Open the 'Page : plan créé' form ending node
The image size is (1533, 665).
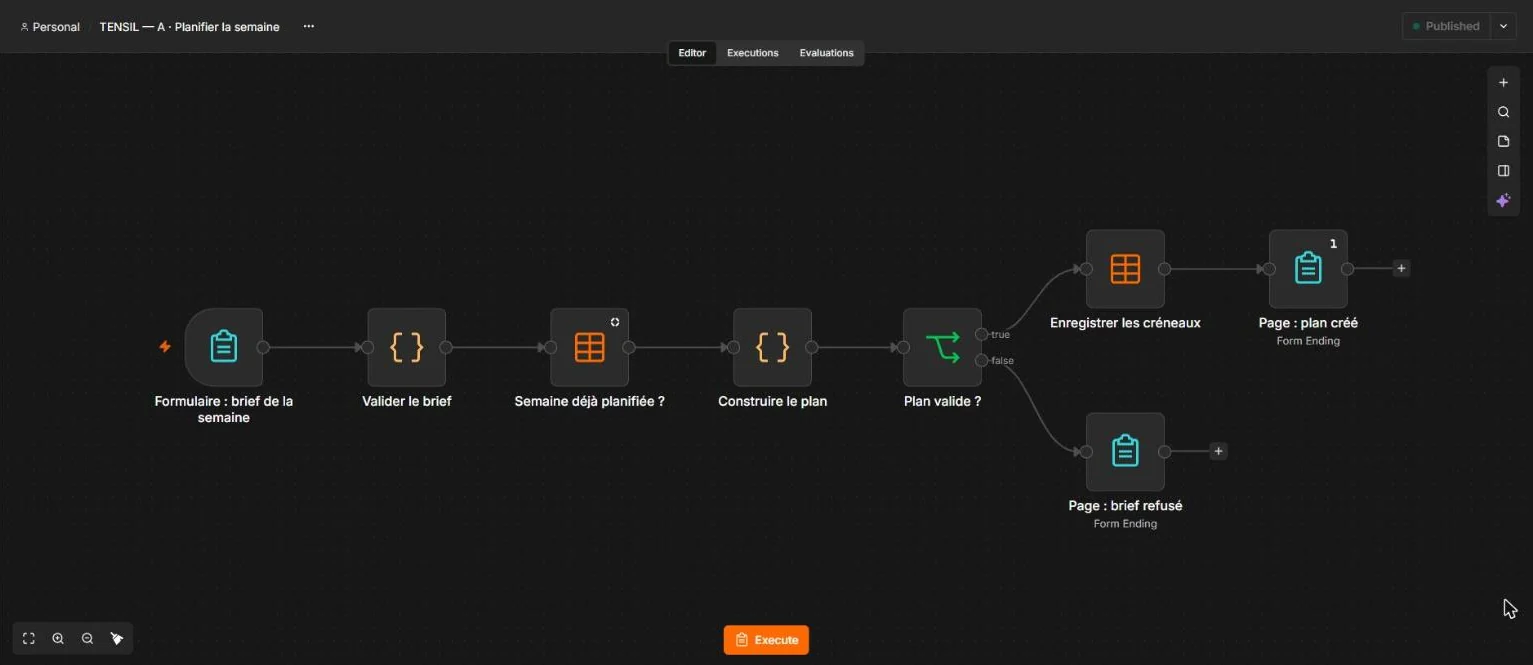1308,269
